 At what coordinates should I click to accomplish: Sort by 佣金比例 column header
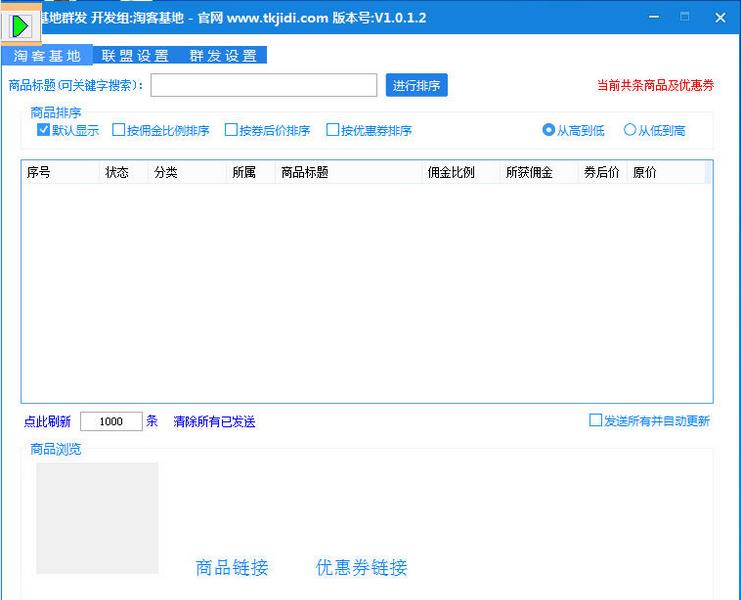click(450, 173)
